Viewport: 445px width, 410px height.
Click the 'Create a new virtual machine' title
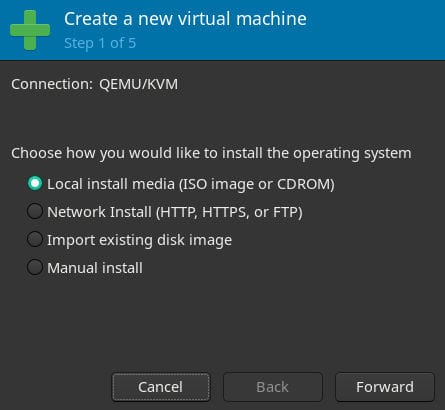tap(185, 19)
